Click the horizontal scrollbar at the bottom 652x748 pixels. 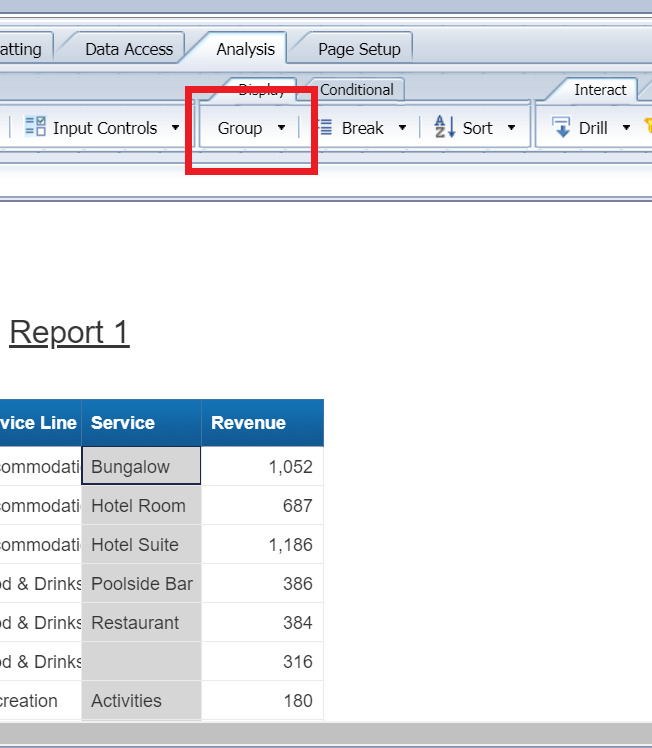[326, 733]
